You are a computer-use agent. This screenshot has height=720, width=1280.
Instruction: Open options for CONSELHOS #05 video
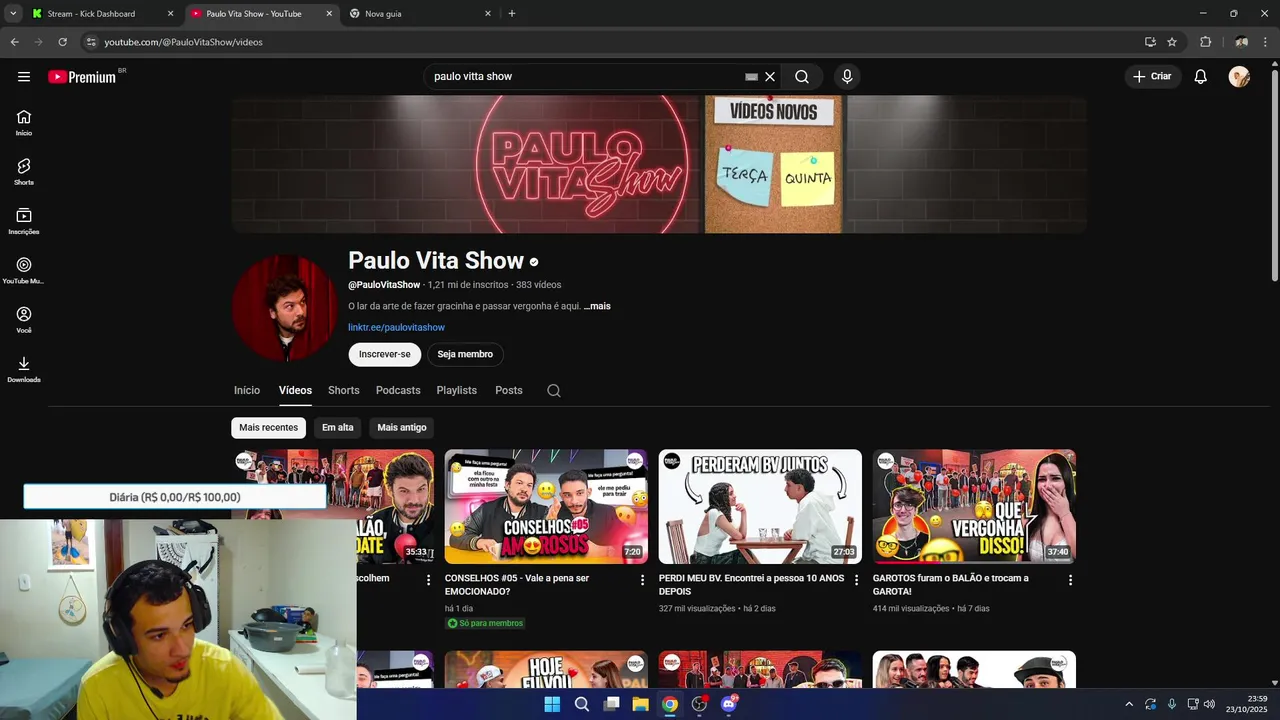pos(642,580)
